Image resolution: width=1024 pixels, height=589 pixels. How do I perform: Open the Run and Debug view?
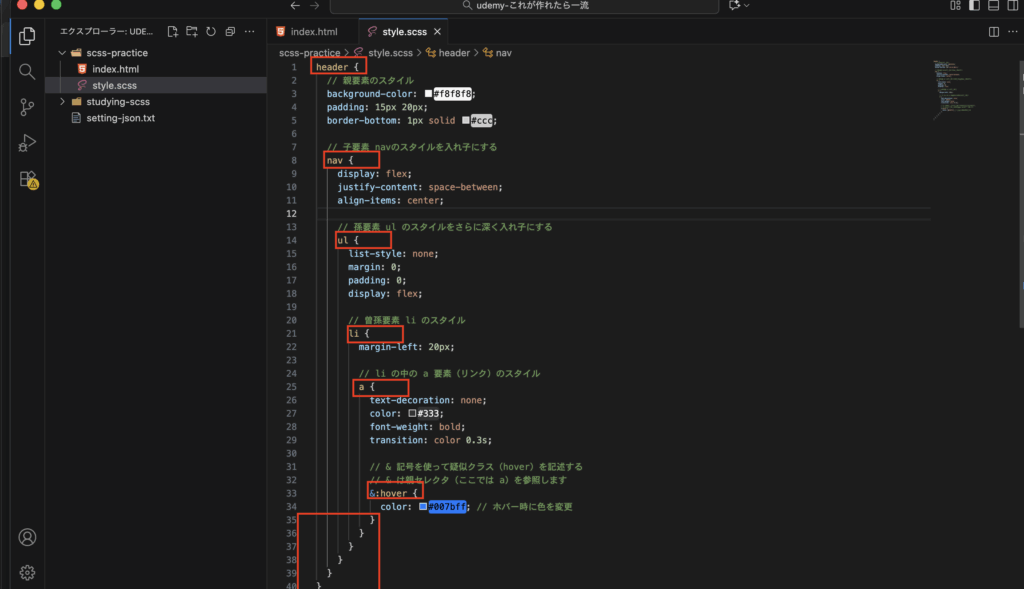click(27, 143)
